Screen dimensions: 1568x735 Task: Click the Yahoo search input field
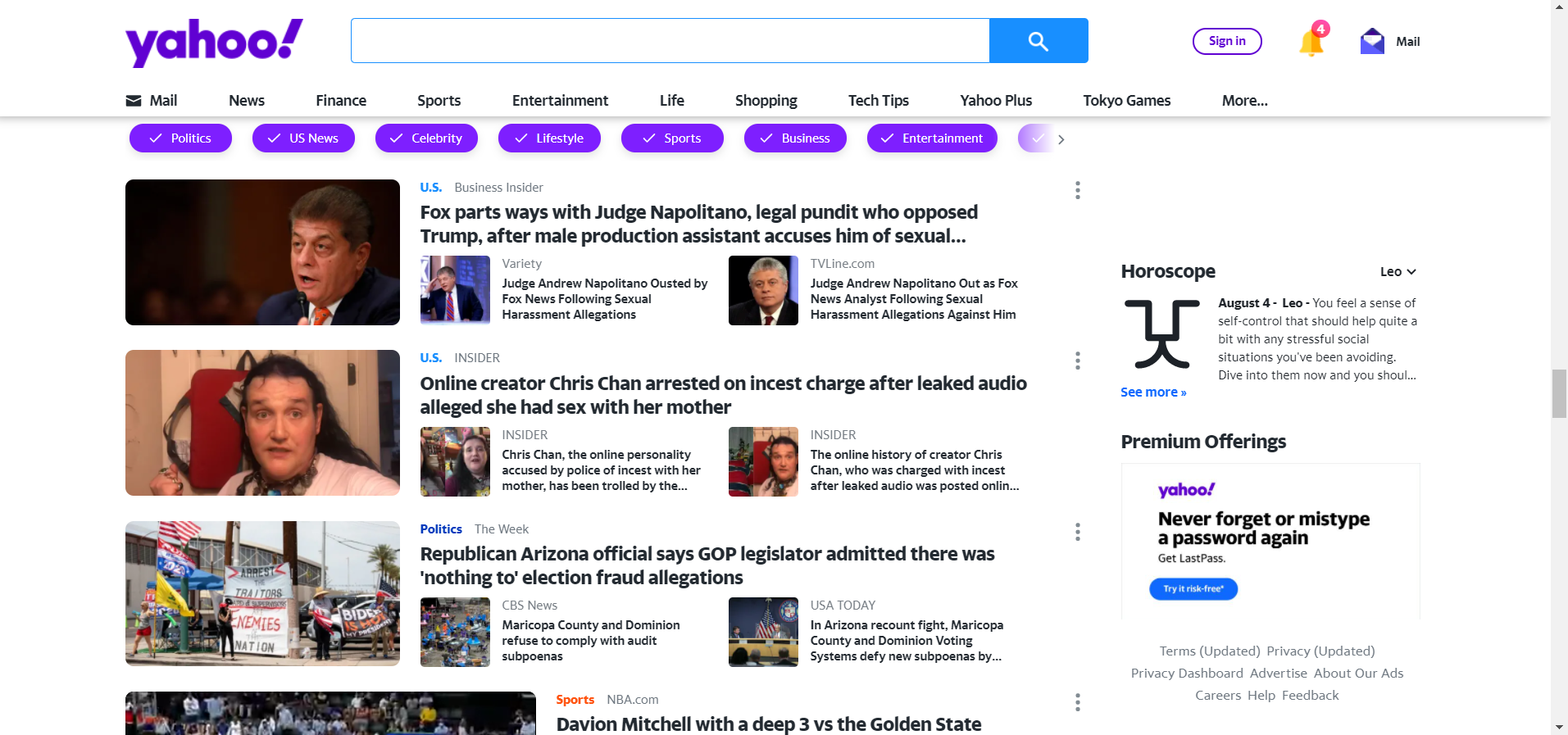point(670,41)
